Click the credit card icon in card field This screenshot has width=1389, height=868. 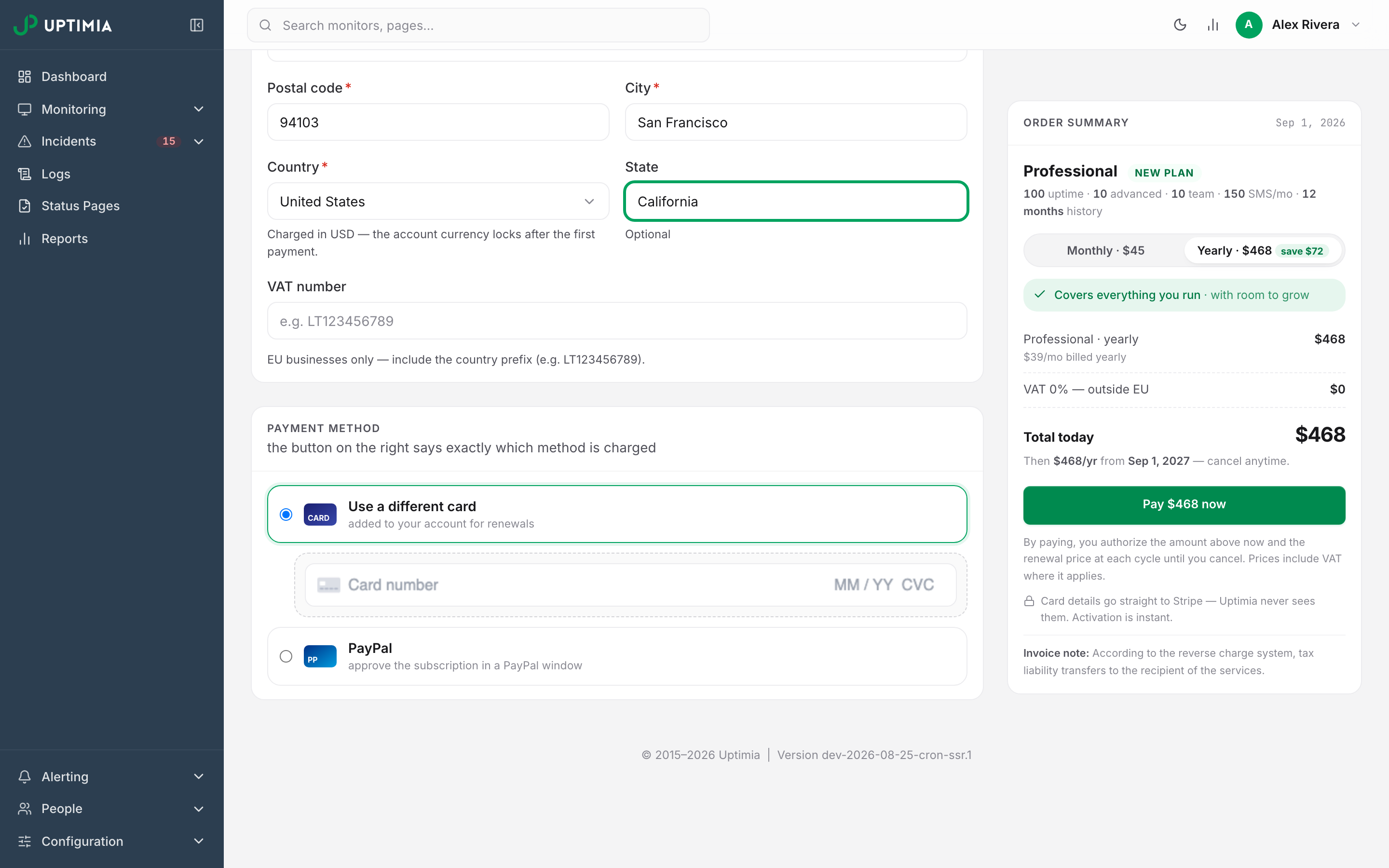click(329, 585)
